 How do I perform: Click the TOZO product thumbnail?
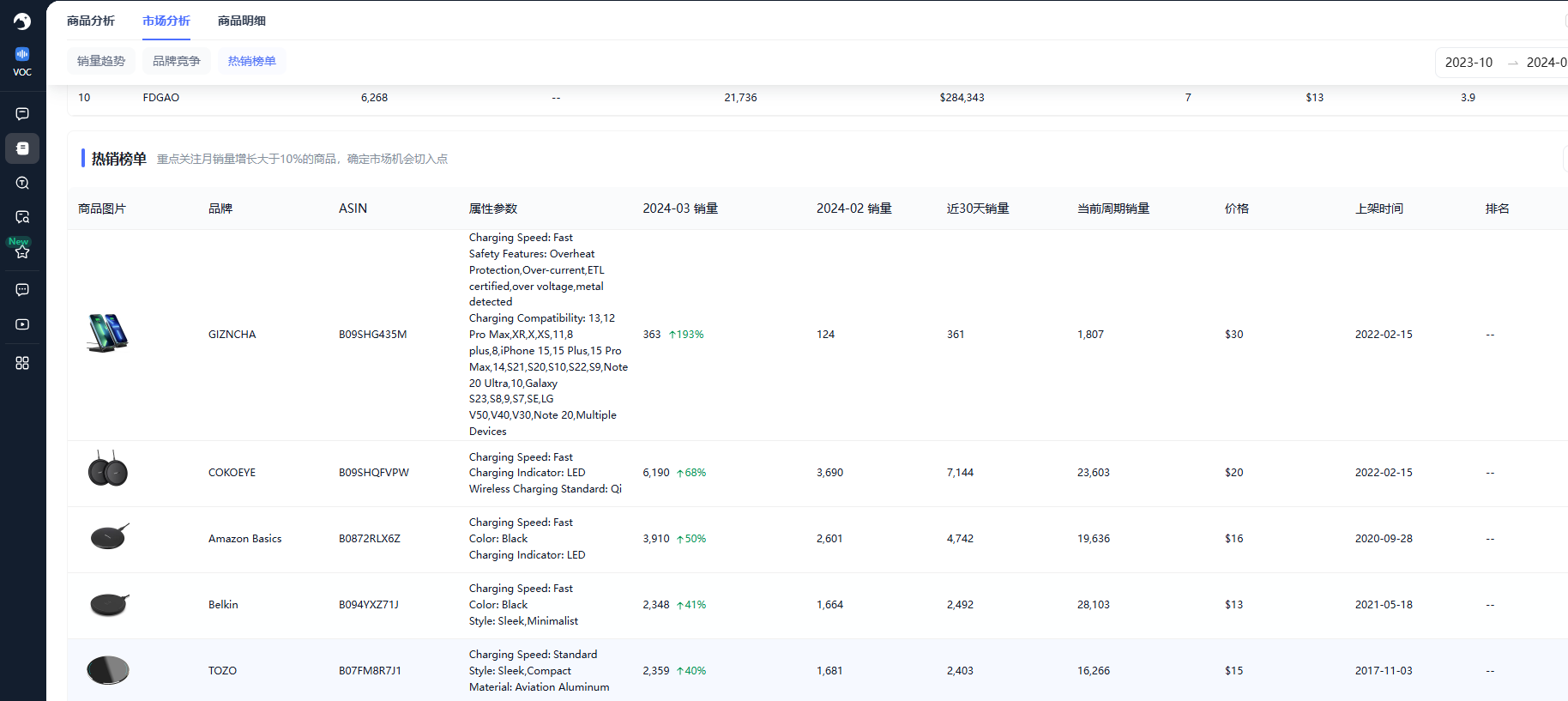108,669
